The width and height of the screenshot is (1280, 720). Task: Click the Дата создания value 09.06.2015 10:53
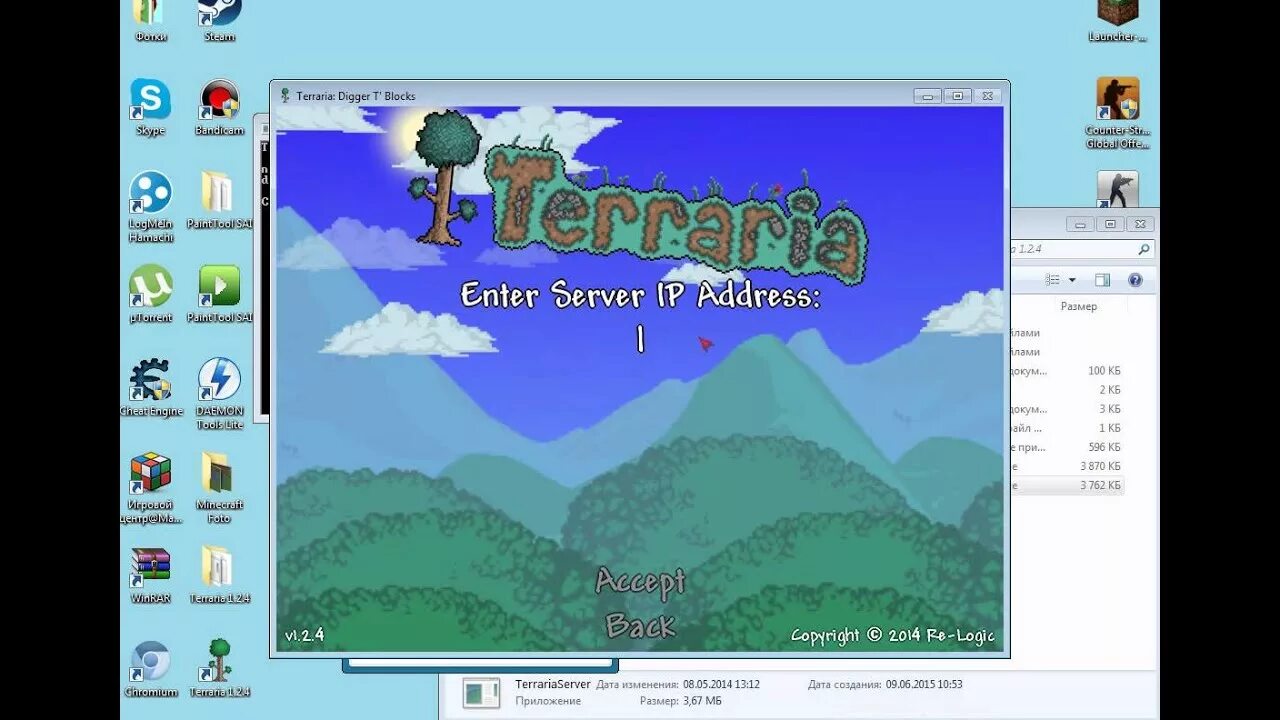pyautogui.click(x=924, y=684)
